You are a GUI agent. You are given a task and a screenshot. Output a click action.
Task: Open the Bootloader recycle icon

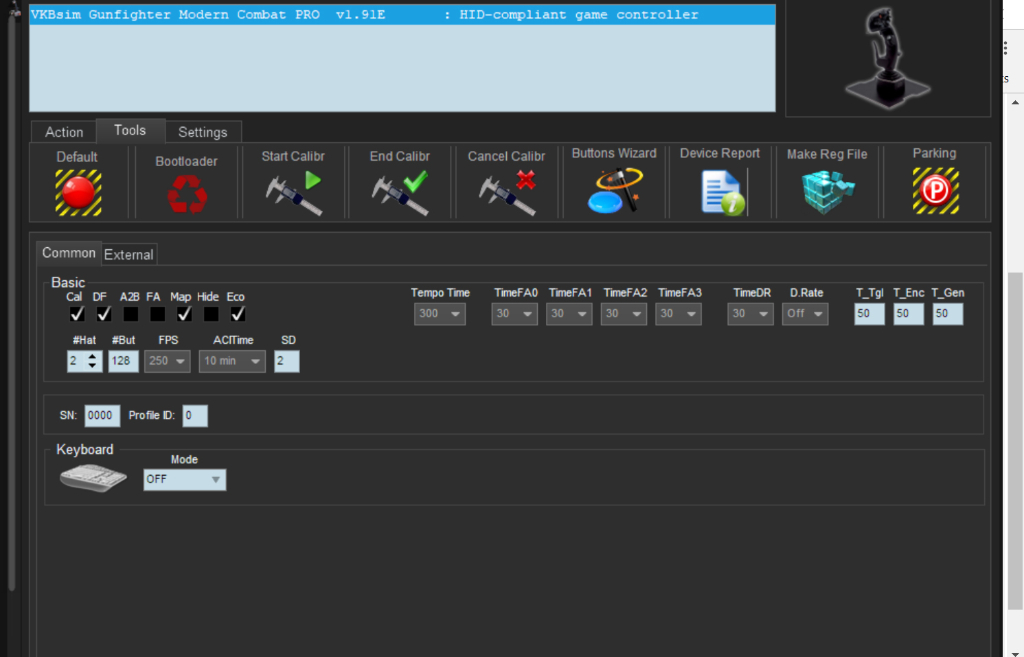(x=187, y=195)
